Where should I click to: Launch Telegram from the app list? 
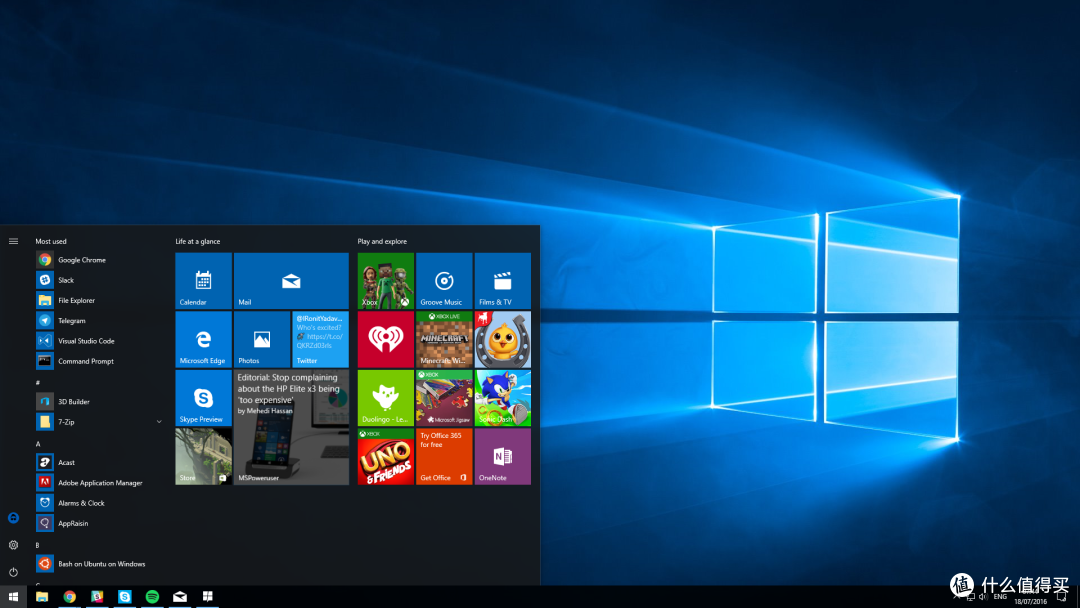pyautogui.click(x=100, y=320)
